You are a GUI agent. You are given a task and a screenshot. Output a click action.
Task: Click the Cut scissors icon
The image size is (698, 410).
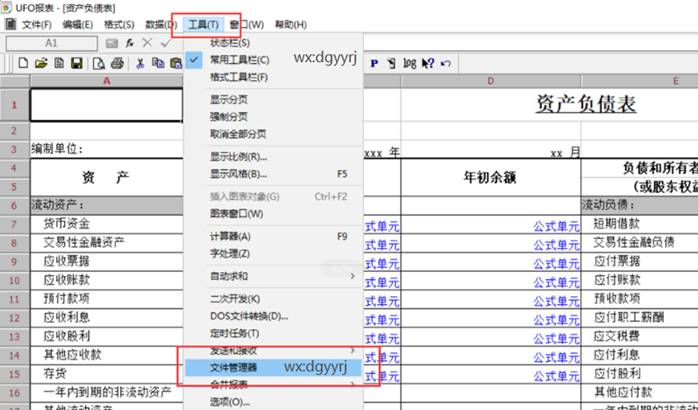coord(141,63)
